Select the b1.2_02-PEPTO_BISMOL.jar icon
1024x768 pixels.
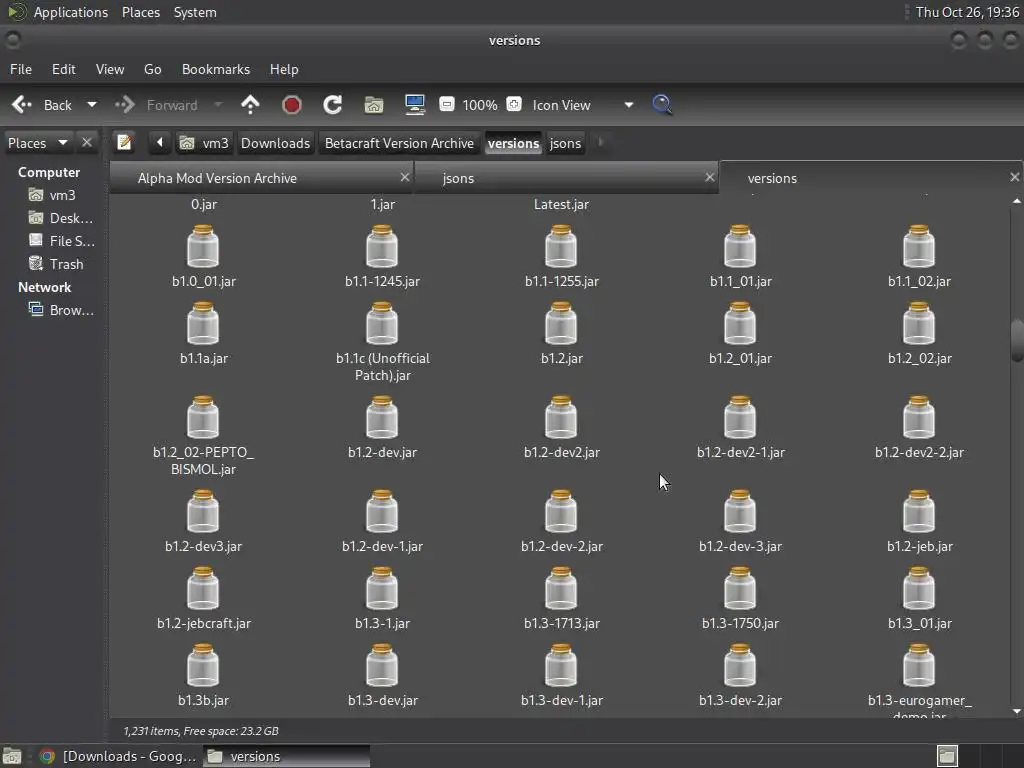pyautogui.click(x=203, y=418)
